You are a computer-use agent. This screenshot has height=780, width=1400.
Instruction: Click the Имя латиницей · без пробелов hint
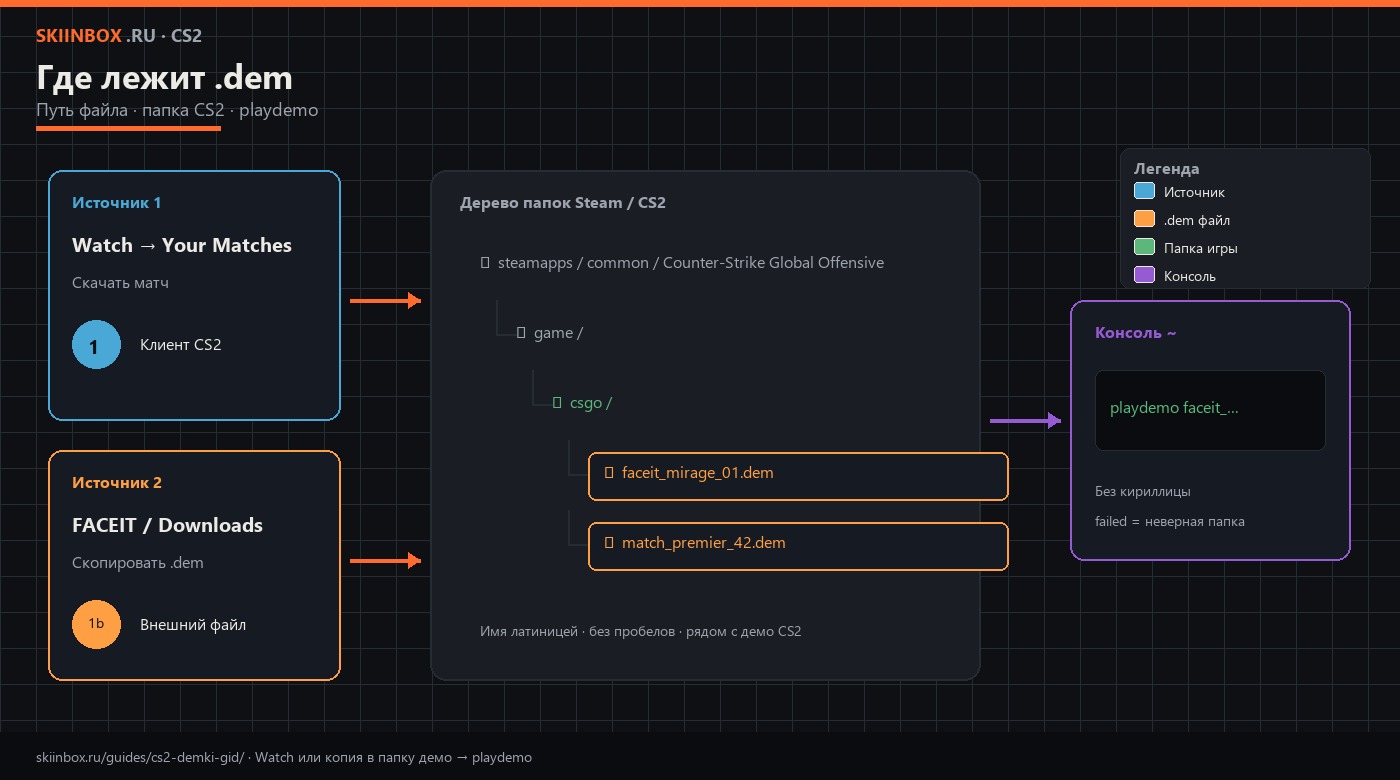tap(641, 632)
